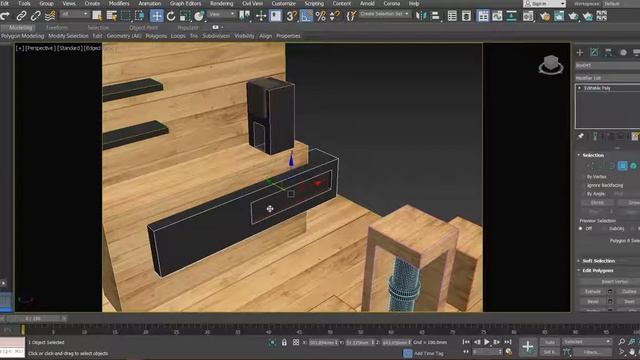Toggle the Ribbon display icon
Image resolution: width=640 pixels, height=360 pixels.
point(483,16)
